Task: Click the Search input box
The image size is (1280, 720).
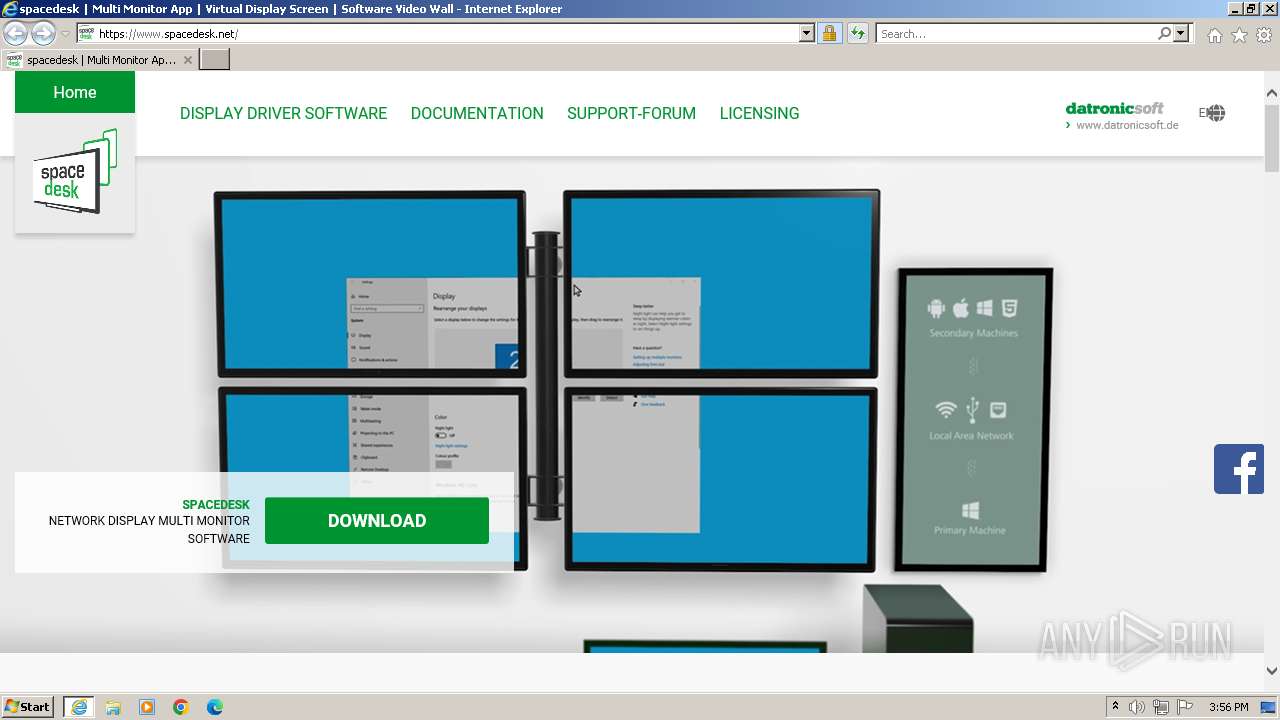Action: click(1016, 33)
